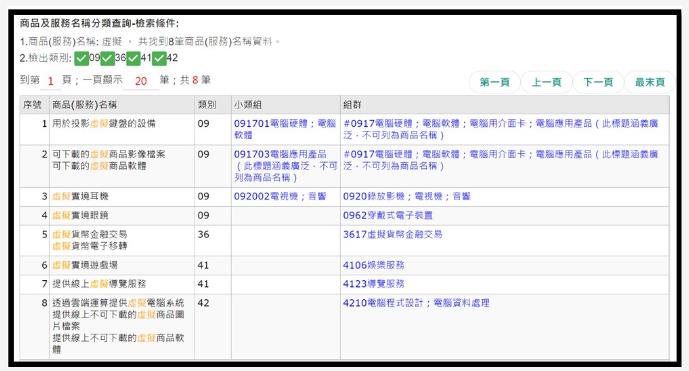Select item 可下載的虛擬商品影像檔案
Image resolution: width=689 pixels, height=371 pixels.
click(109, 154)
